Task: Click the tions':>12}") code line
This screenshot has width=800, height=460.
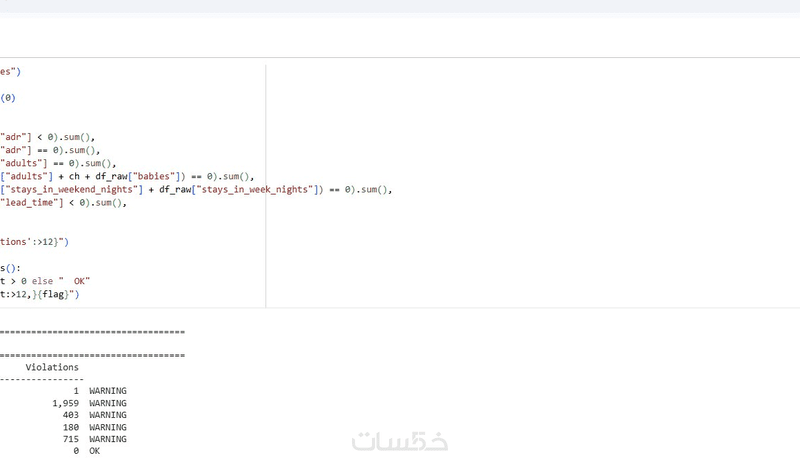Action: 34,242
